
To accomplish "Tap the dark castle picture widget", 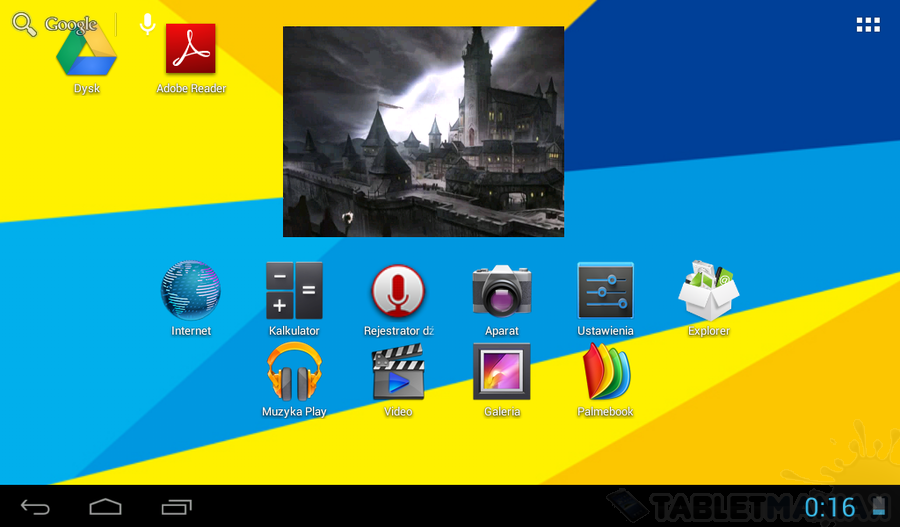I will pos(424,131).
